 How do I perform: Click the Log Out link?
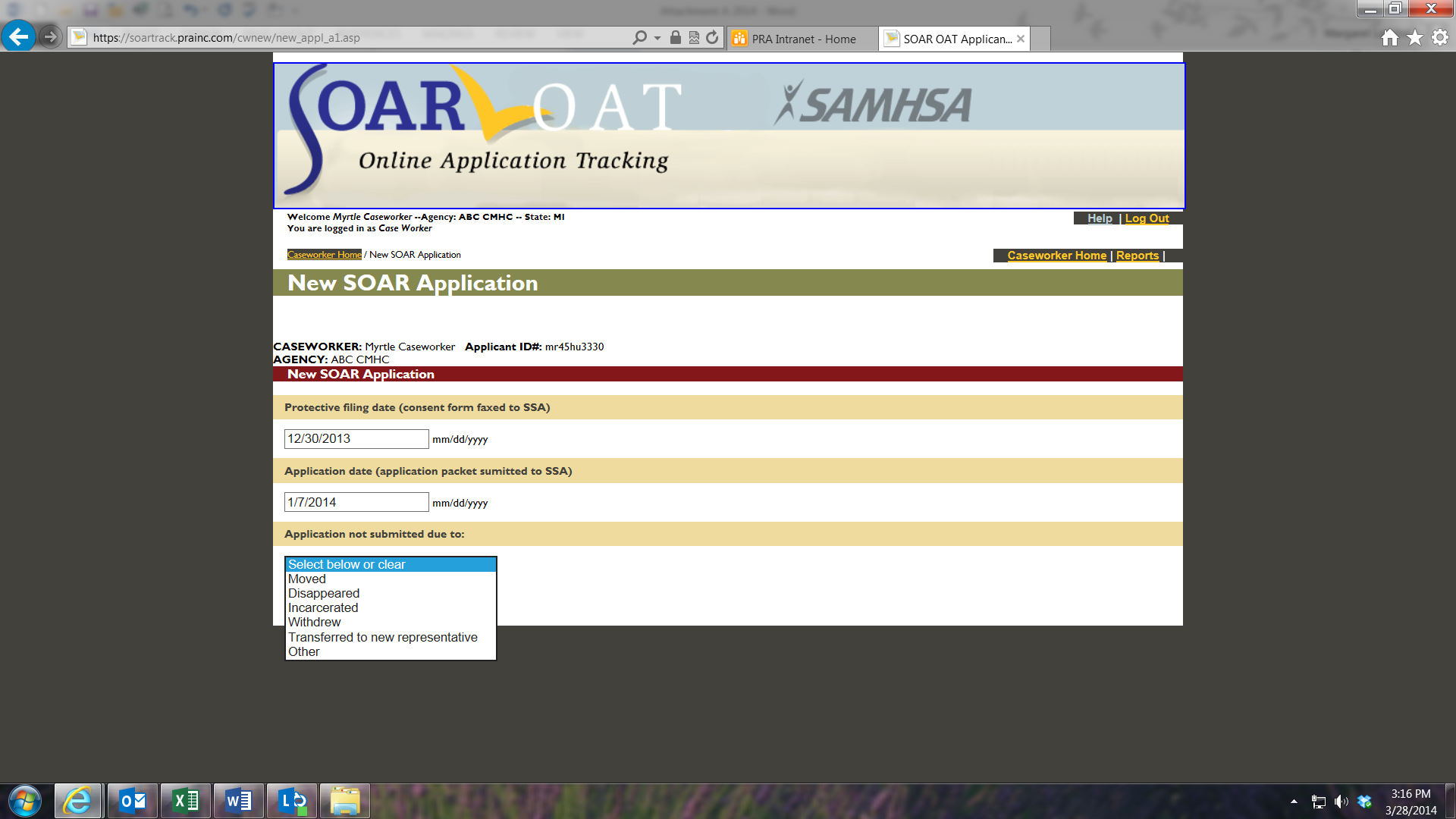[1147, 218]
